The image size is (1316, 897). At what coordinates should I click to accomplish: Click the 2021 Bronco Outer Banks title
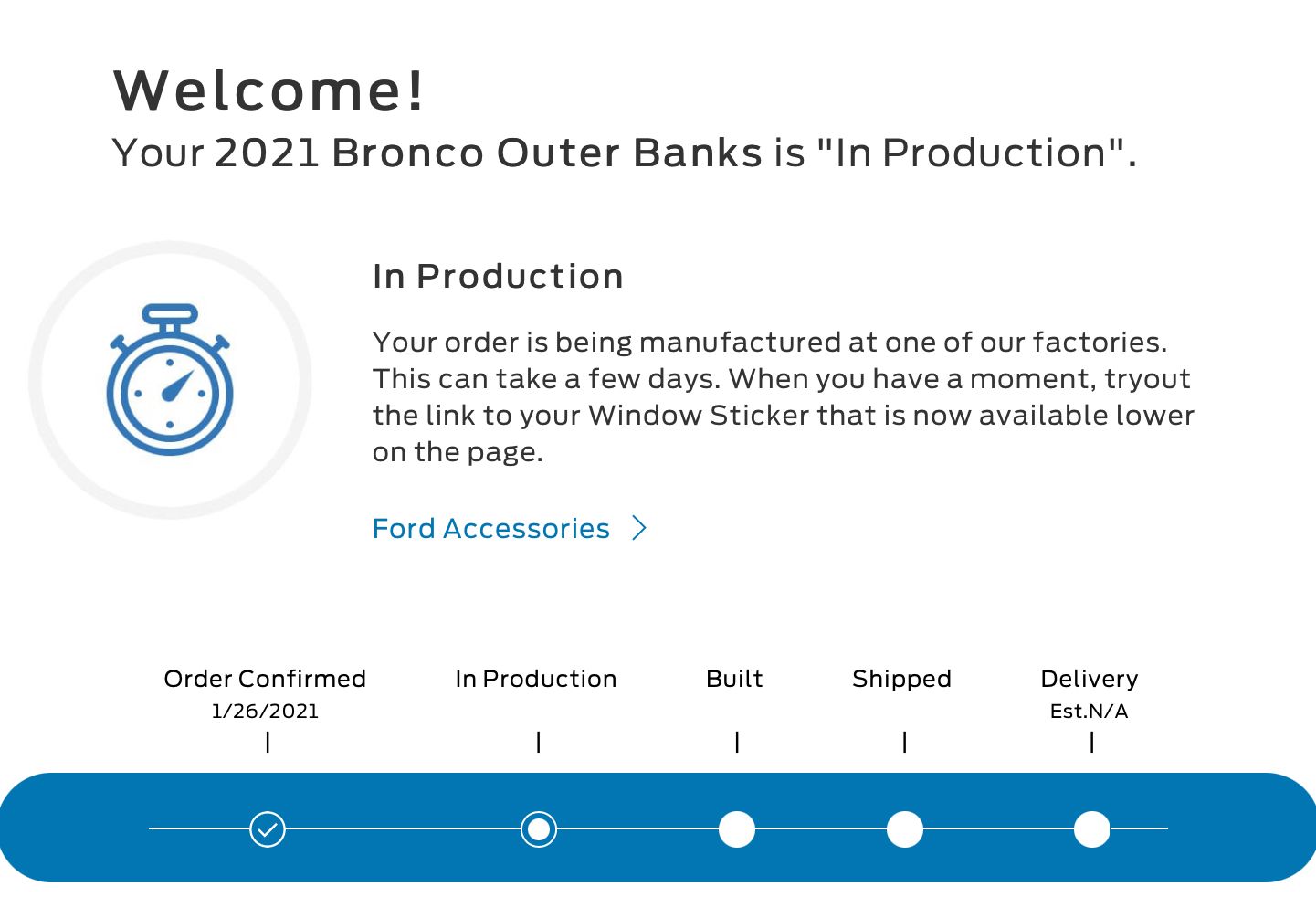click(x=488, y=153)
